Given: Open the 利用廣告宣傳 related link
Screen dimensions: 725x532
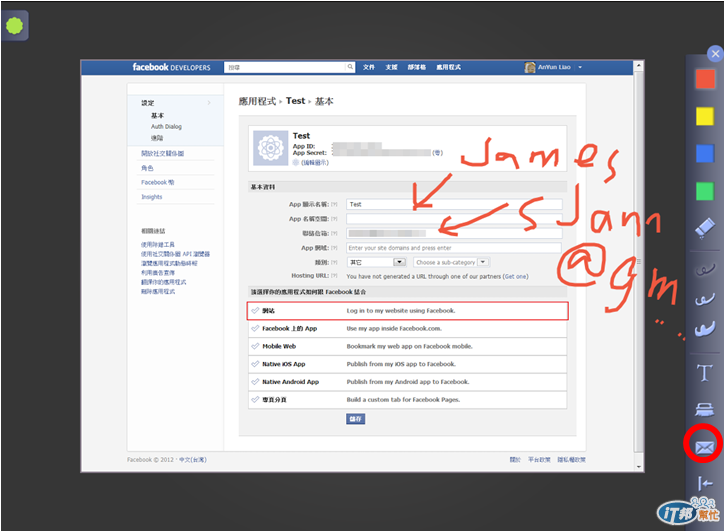Looking at the screenshot, I should point(158,273).
